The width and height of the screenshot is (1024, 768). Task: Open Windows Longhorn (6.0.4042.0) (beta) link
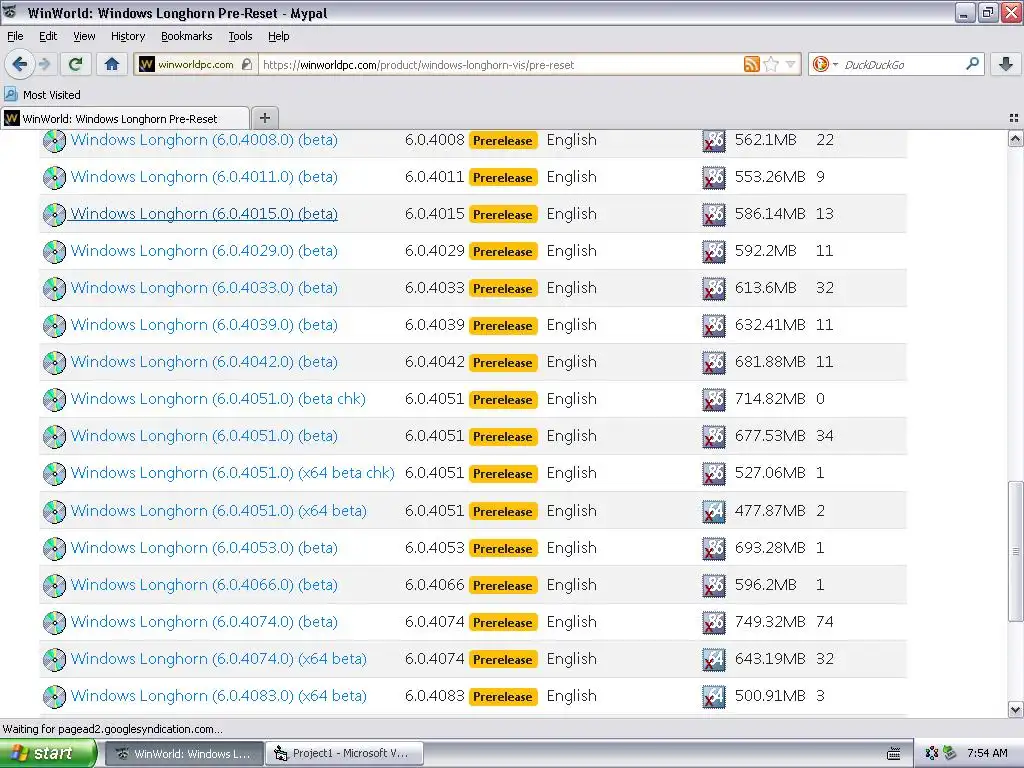204,362
